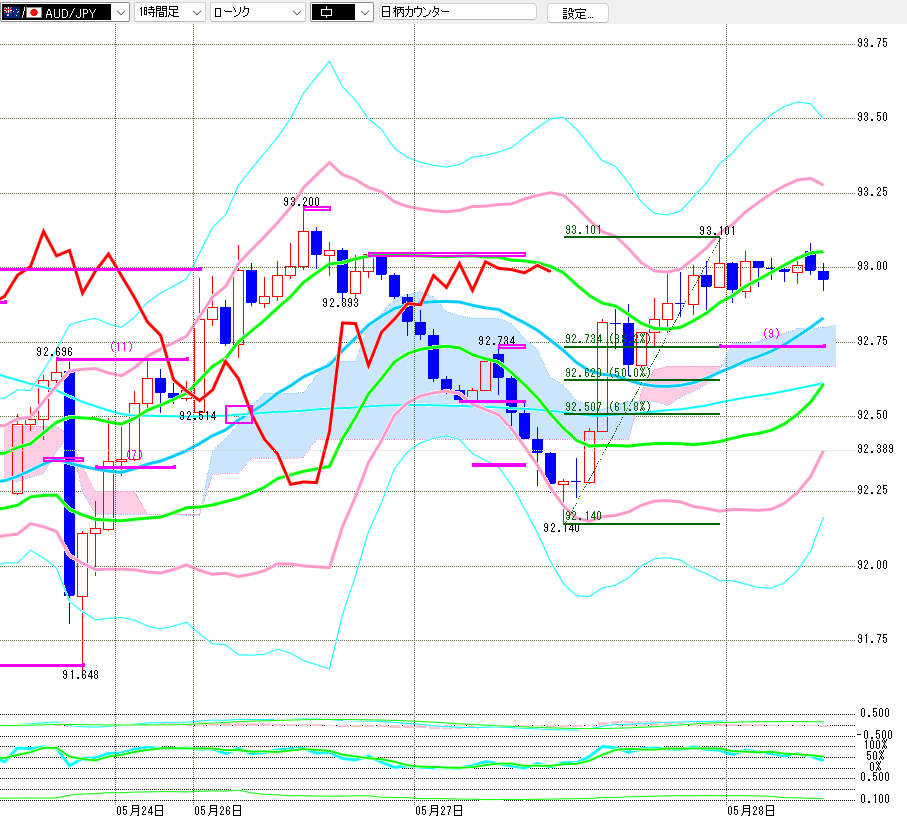Click the 92.25 price axis value
This screenshot has width=907, height=819.
tap(872, 490)
